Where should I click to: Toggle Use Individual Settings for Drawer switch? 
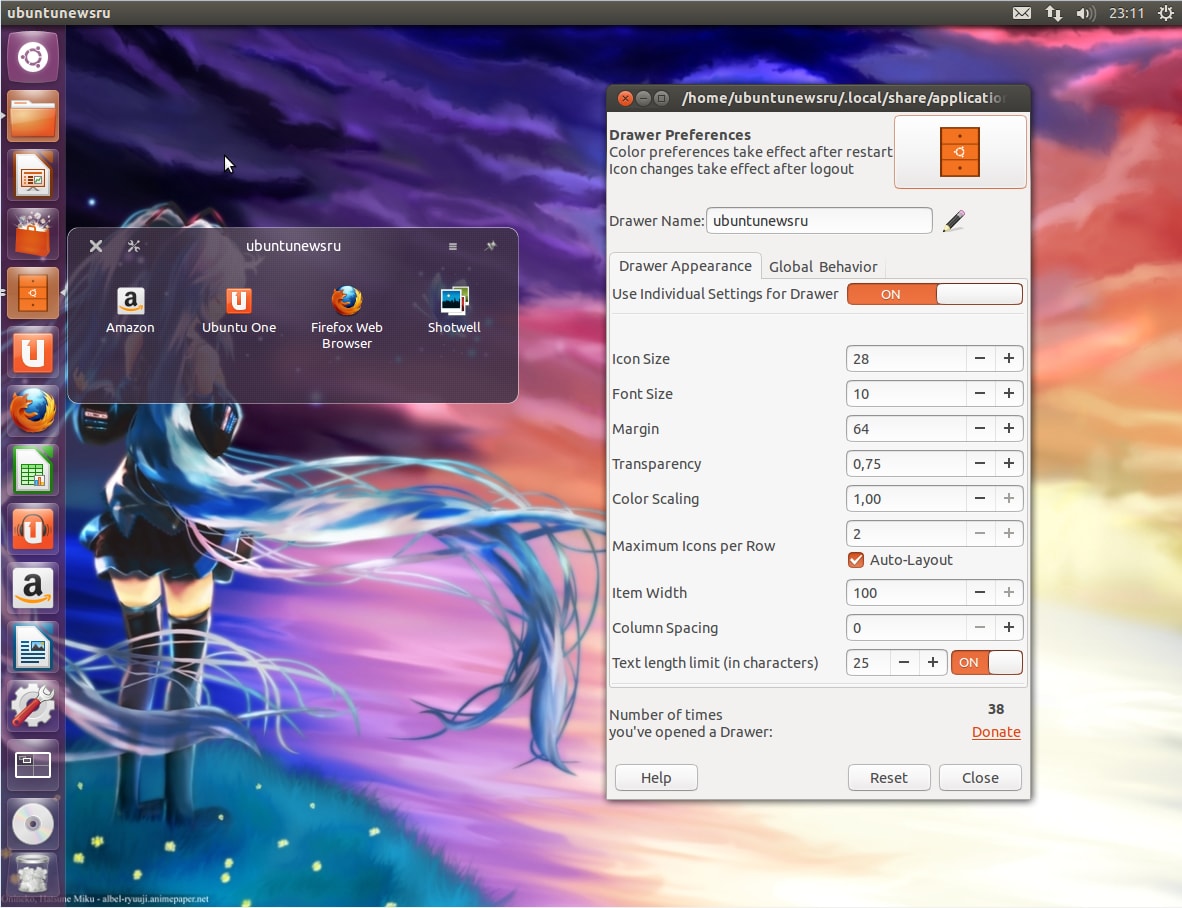tap(935, 294)
